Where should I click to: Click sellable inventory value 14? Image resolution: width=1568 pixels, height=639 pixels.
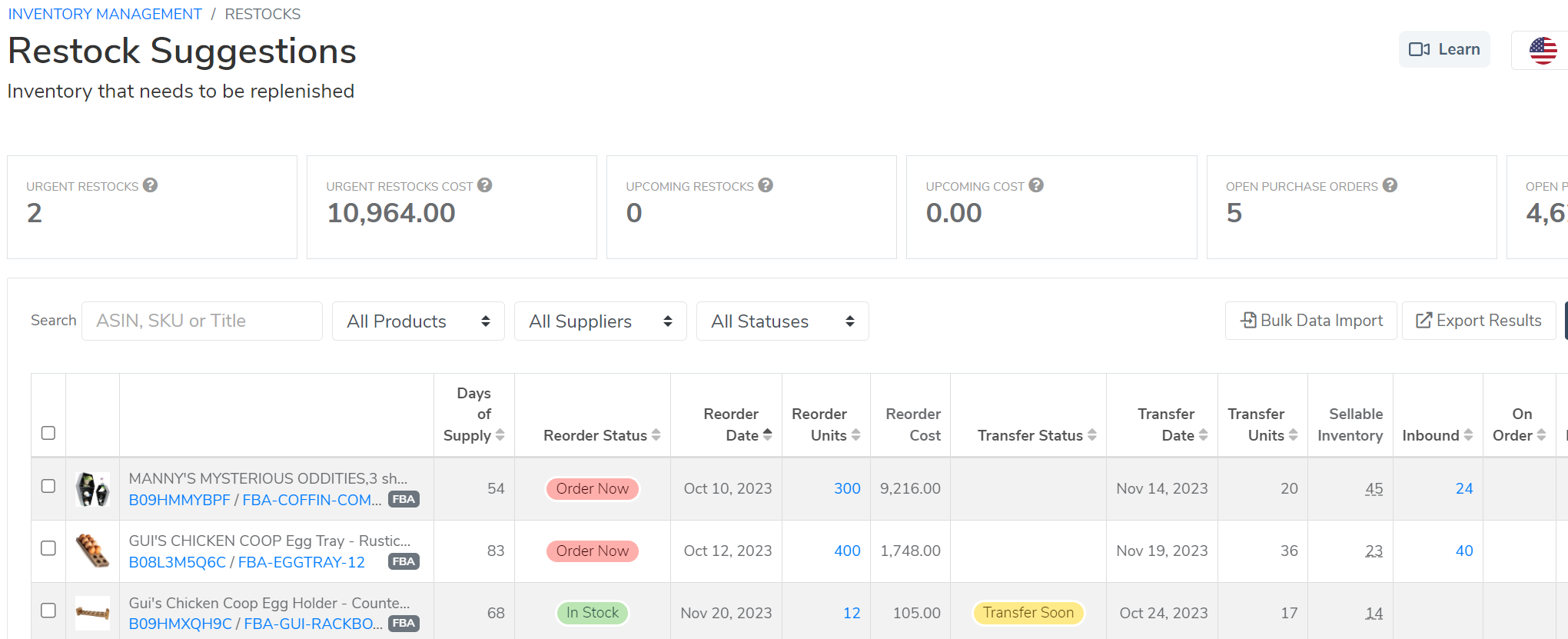tap(1374, 613)
